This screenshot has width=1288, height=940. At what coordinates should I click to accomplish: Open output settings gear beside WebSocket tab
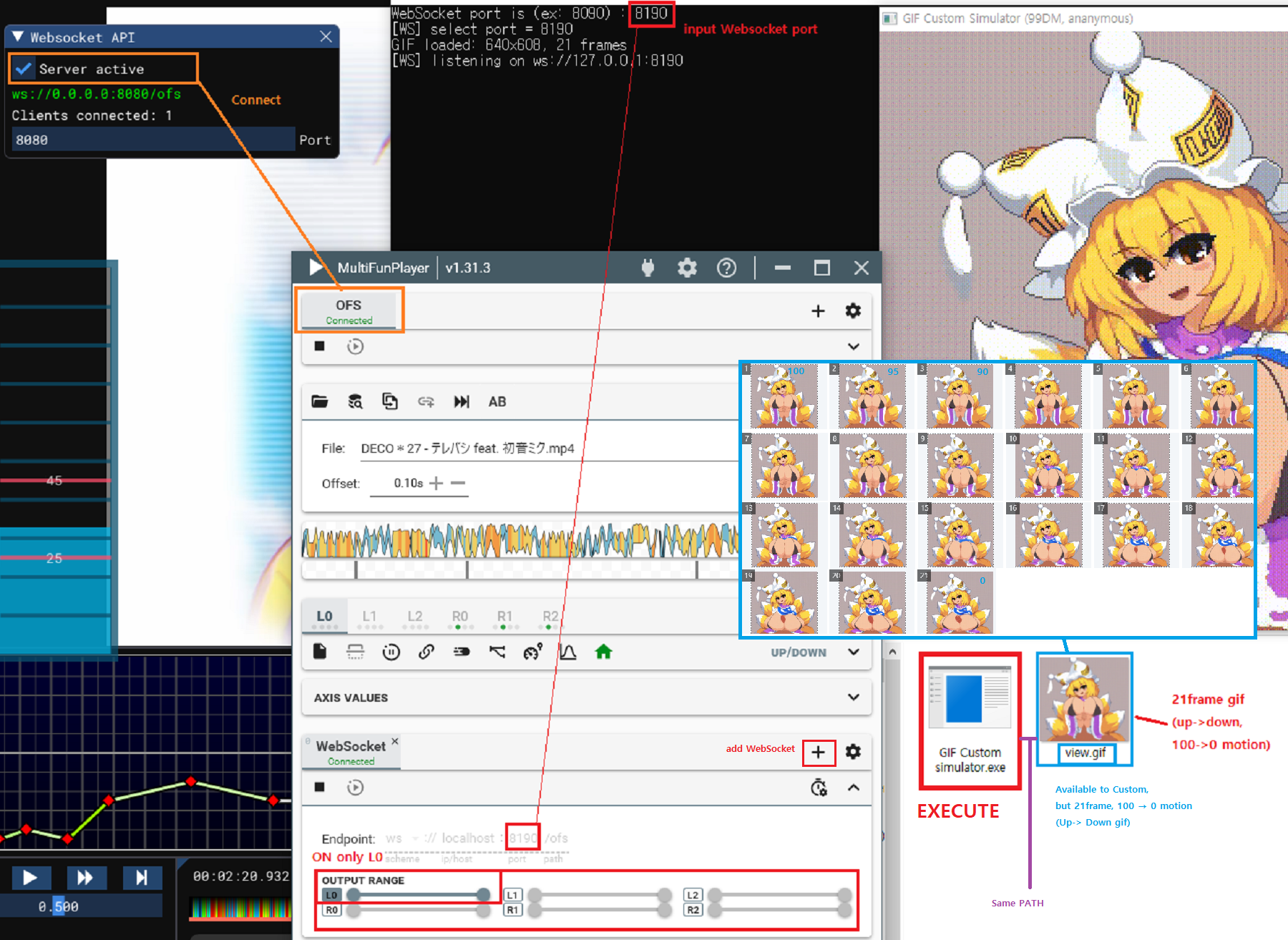click(853, 752)
